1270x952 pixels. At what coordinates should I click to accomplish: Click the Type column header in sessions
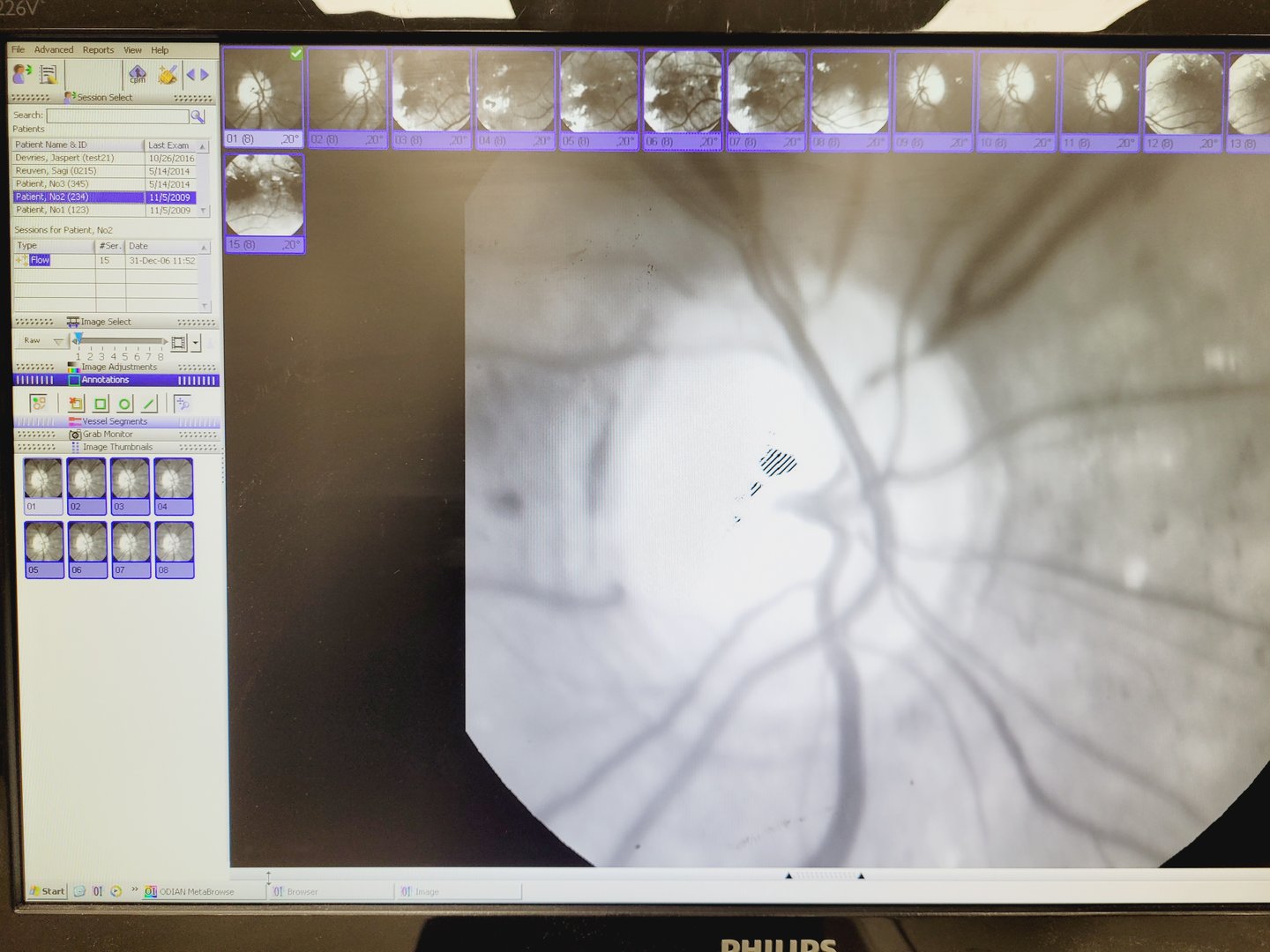(x=55, y=246)
